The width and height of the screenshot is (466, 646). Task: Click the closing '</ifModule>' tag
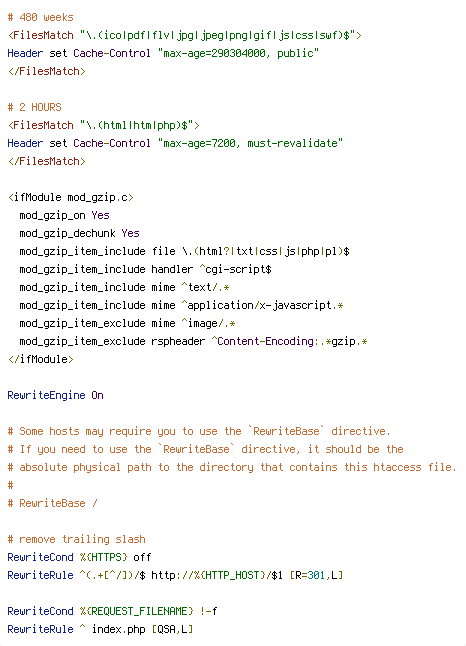40,359
